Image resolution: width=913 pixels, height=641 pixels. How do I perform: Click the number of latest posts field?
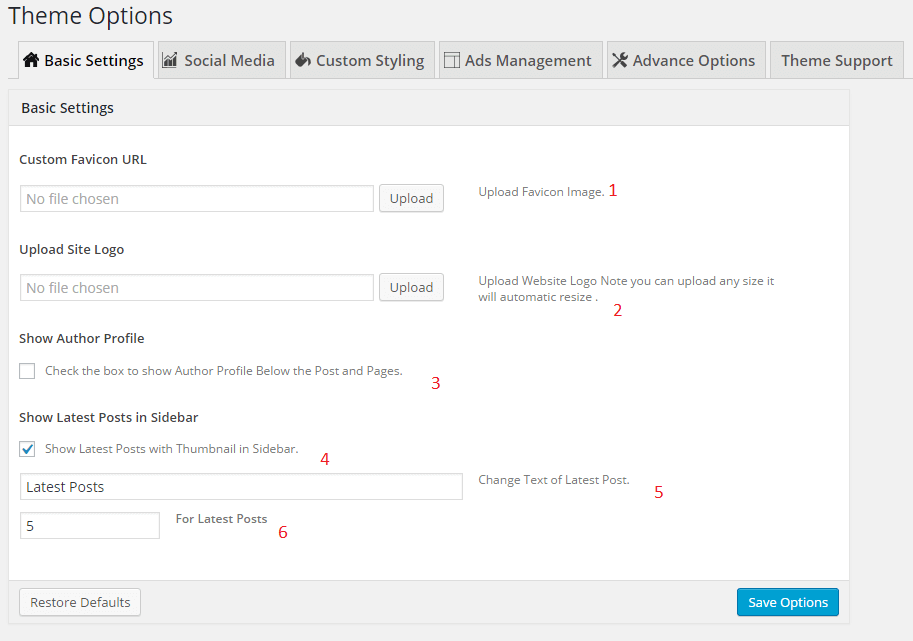(x=90, y=525)
